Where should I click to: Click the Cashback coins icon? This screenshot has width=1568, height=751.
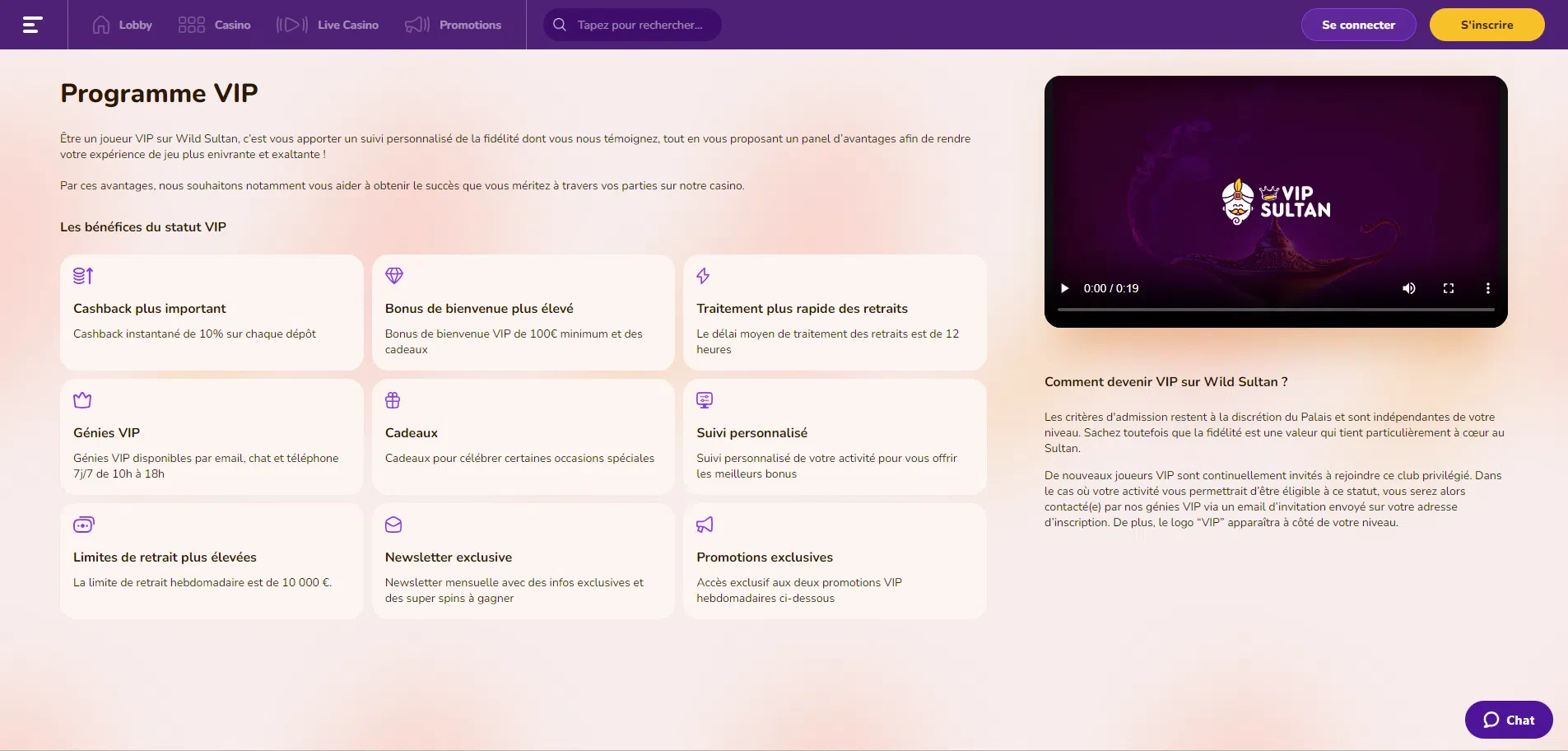[x=83, y=276]
